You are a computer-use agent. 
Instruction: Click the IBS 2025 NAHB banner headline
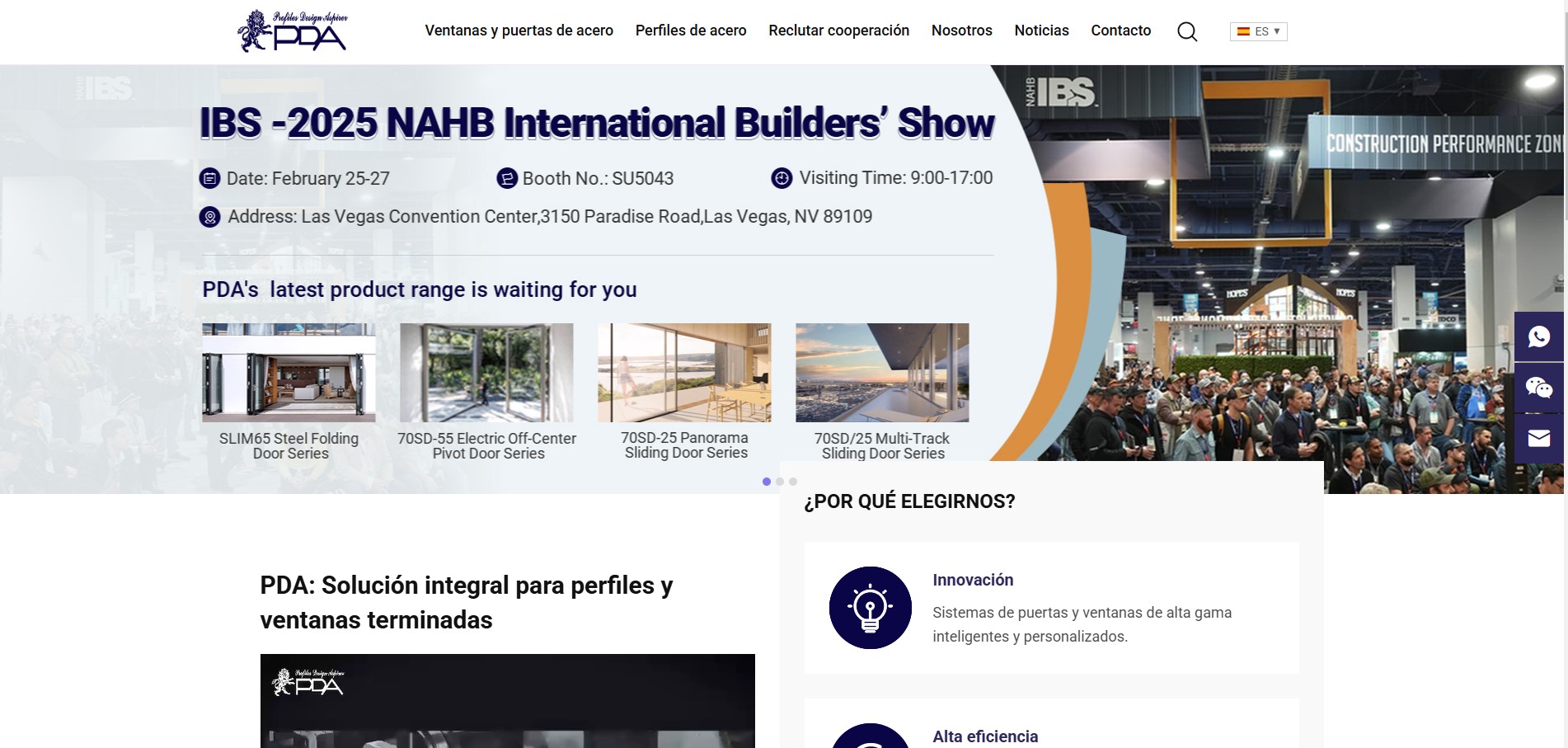point(597,123)
